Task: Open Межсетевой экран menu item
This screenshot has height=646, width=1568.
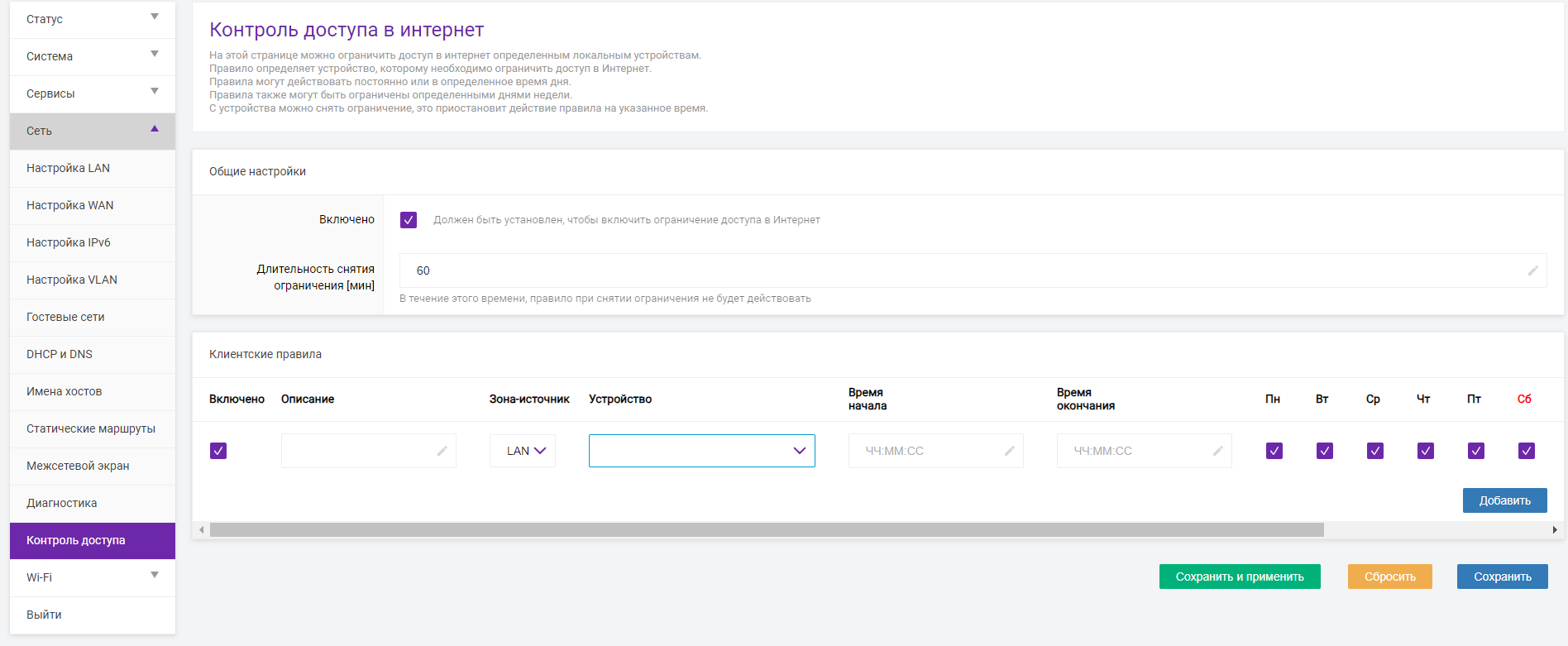Action: tap(78, 466)
